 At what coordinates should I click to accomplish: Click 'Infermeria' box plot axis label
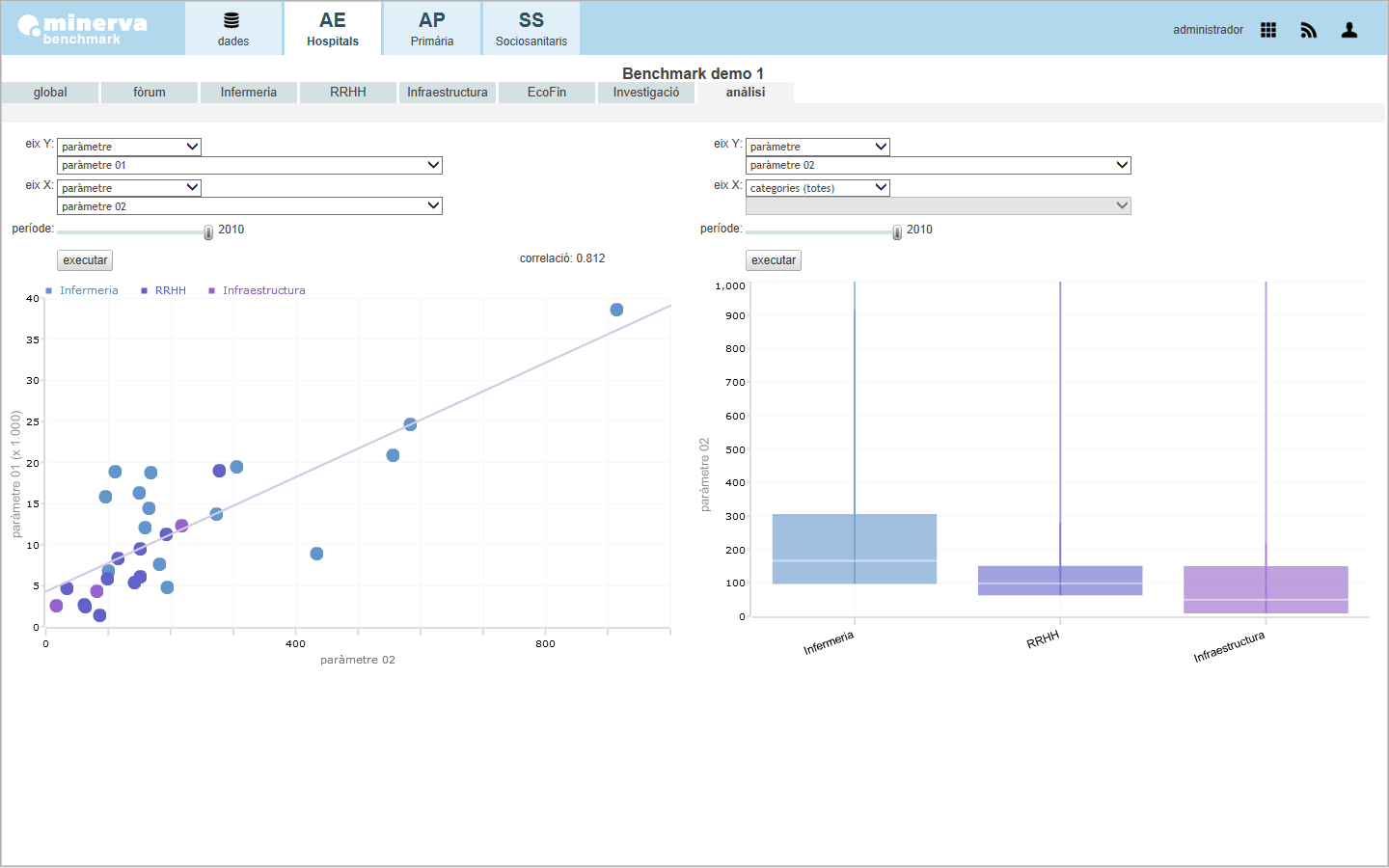(829, 643)
